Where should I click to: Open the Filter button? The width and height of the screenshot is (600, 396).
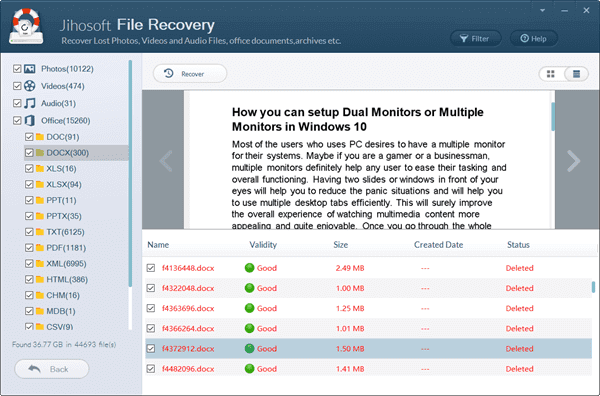476,39
